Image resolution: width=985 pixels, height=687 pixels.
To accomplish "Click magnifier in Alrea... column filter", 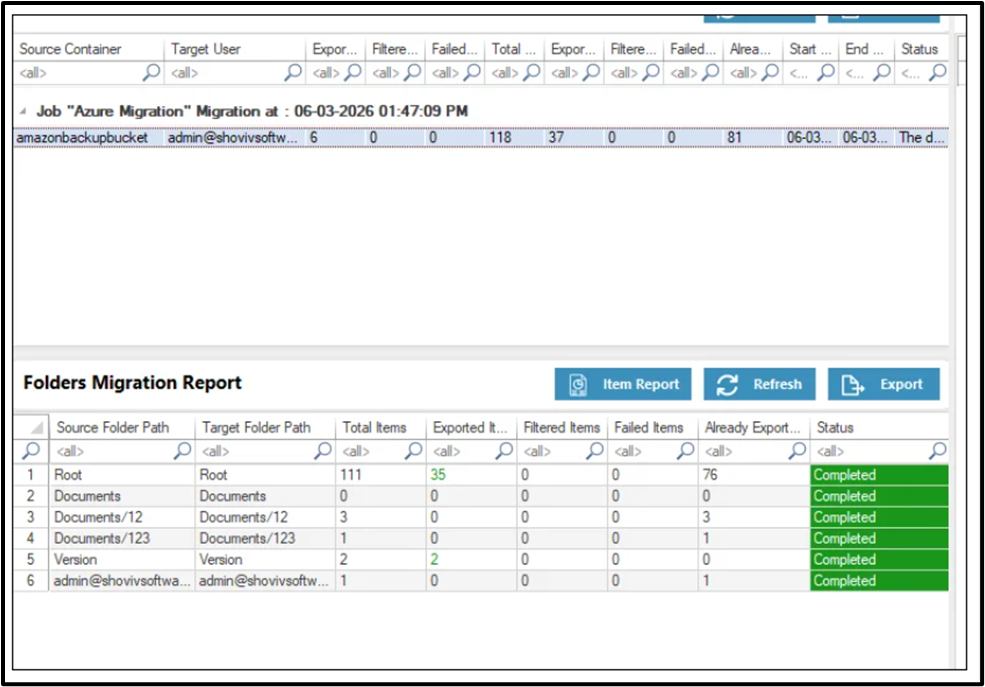I will (770, 72).
